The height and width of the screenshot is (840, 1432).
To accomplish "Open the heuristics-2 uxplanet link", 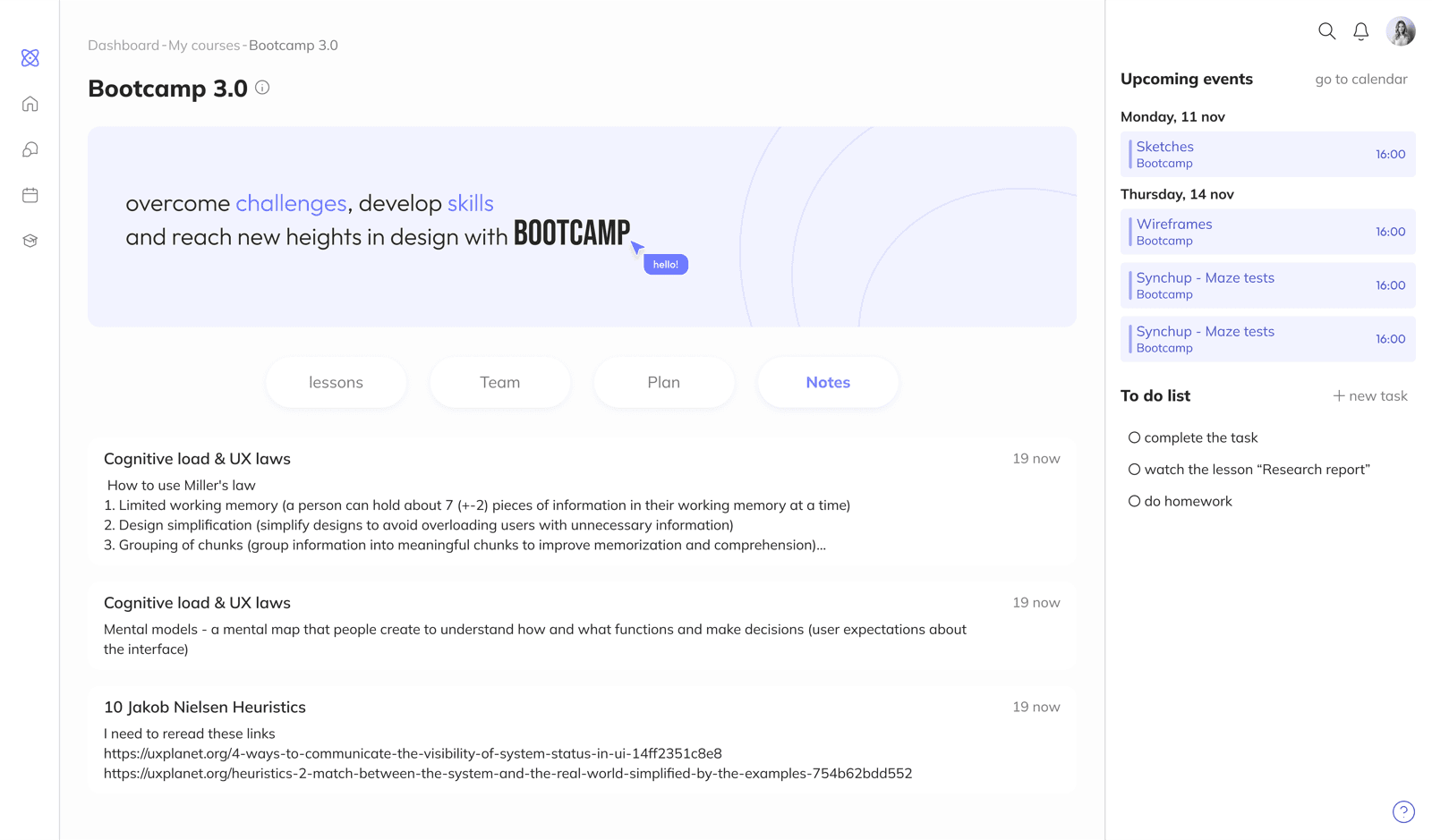I will (x=507, y=773).
